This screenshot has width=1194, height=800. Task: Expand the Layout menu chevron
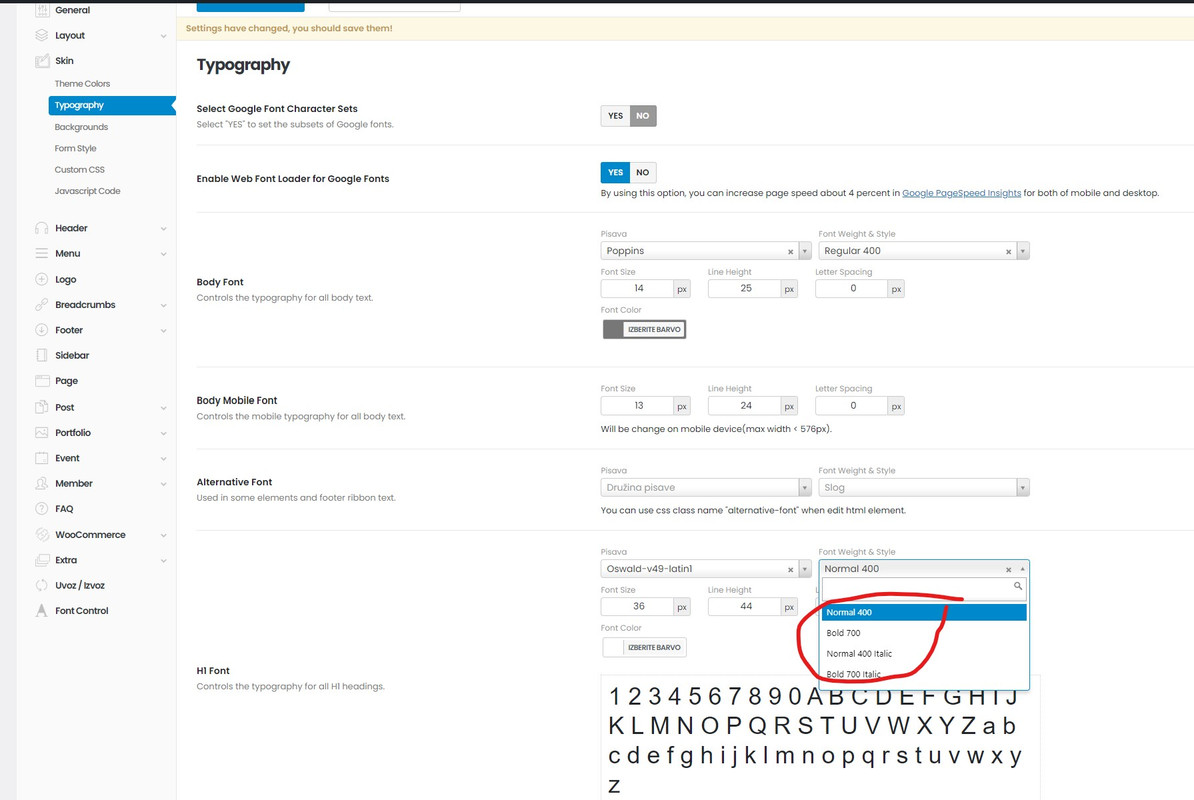(164, 36)
